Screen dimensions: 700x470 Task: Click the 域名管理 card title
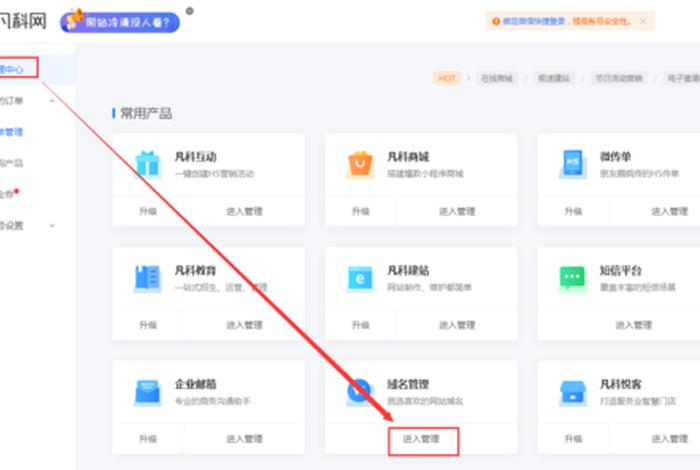coord(408,384)
